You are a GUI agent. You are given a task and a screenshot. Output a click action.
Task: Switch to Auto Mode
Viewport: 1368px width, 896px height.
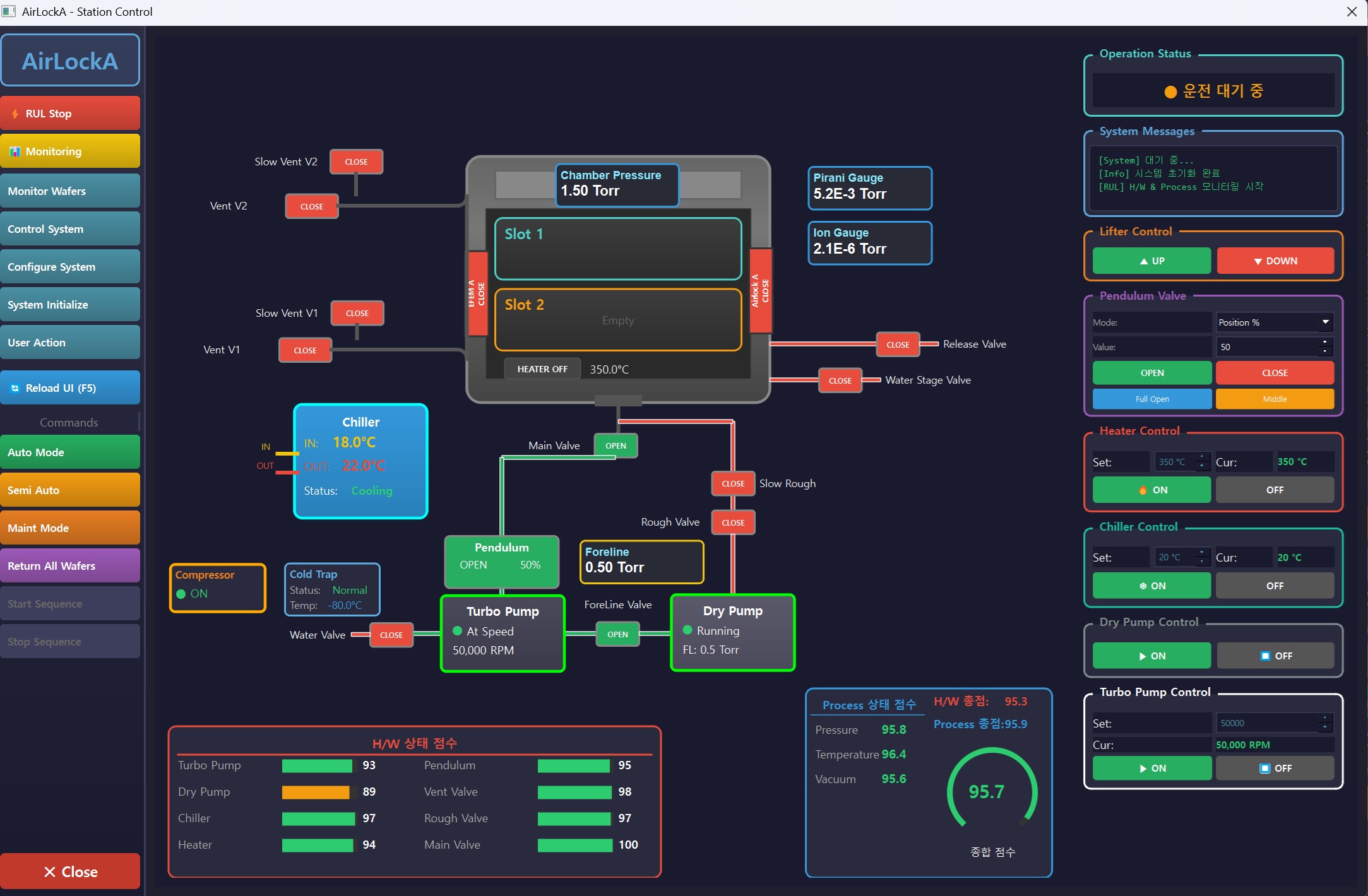(x=70, y=452)
